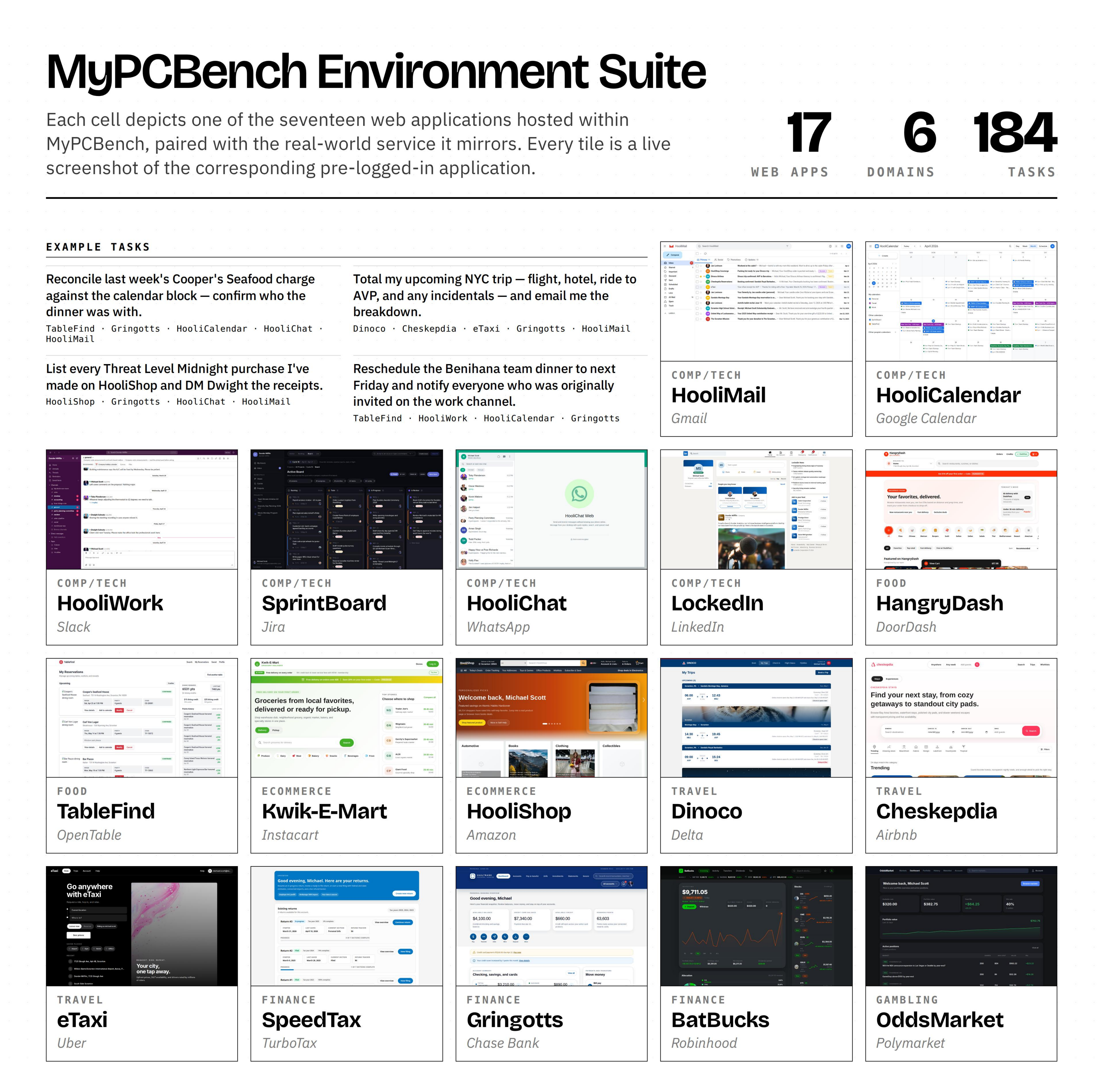
Task: Click the TableFind title below its screenshot
Action: coord(106,811)
